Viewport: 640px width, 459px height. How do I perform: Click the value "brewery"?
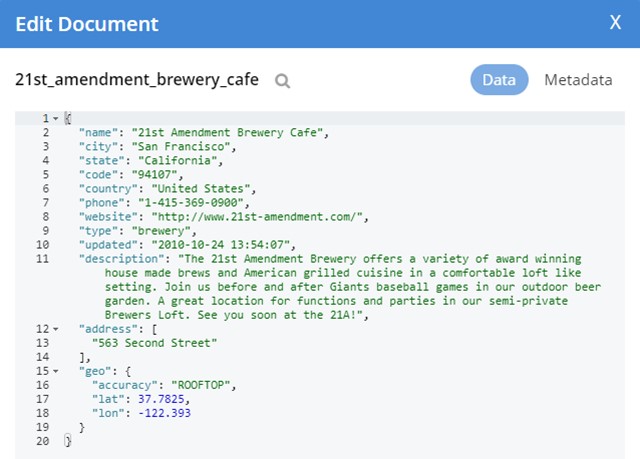161,231
